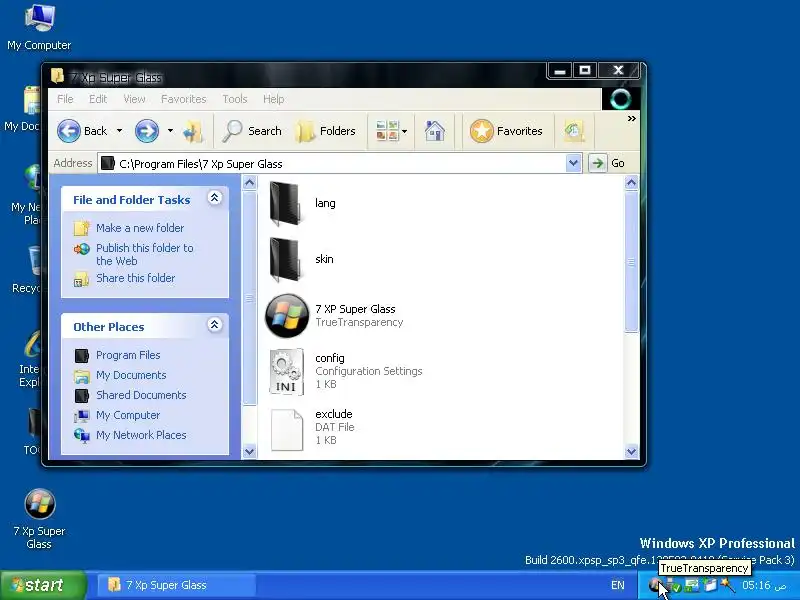Click the History toolbar icon
The image size is (800, 600).
(x=574, y=131)
